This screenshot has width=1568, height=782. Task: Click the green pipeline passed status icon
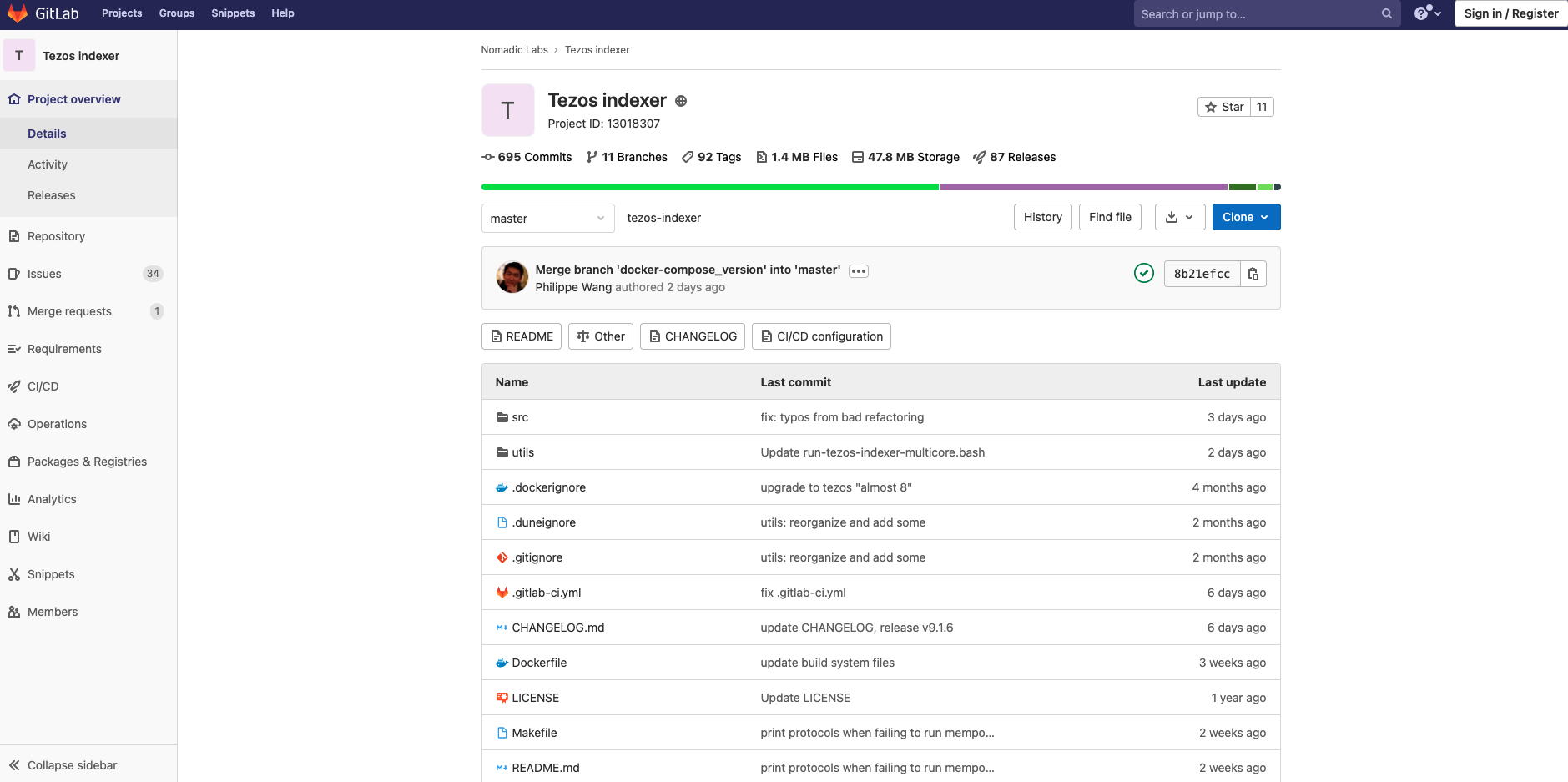1143,273
